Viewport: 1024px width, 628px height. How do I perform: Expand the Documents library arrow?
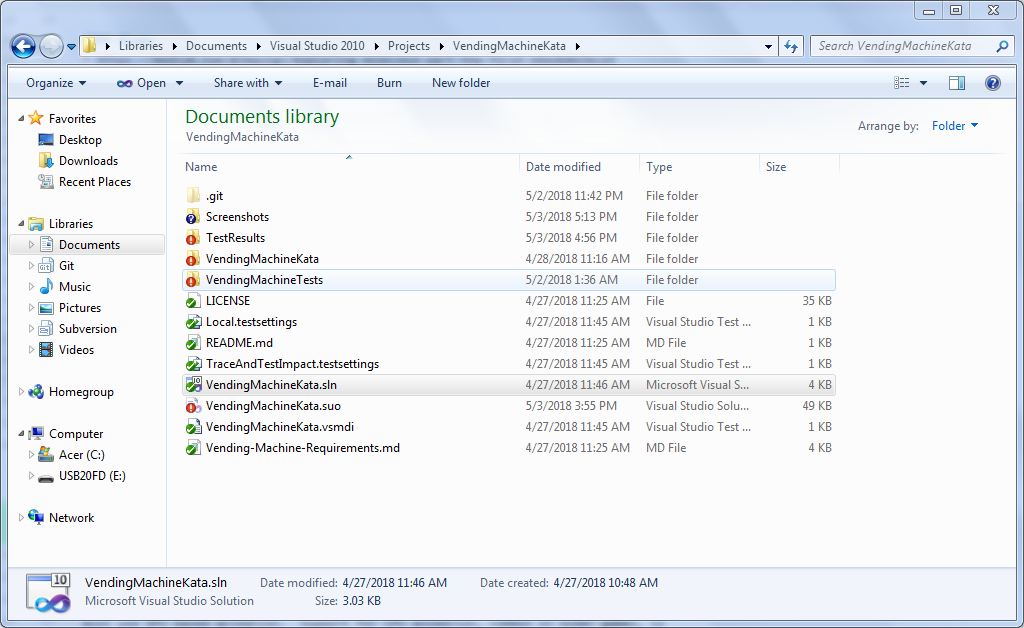click(31, 244)
